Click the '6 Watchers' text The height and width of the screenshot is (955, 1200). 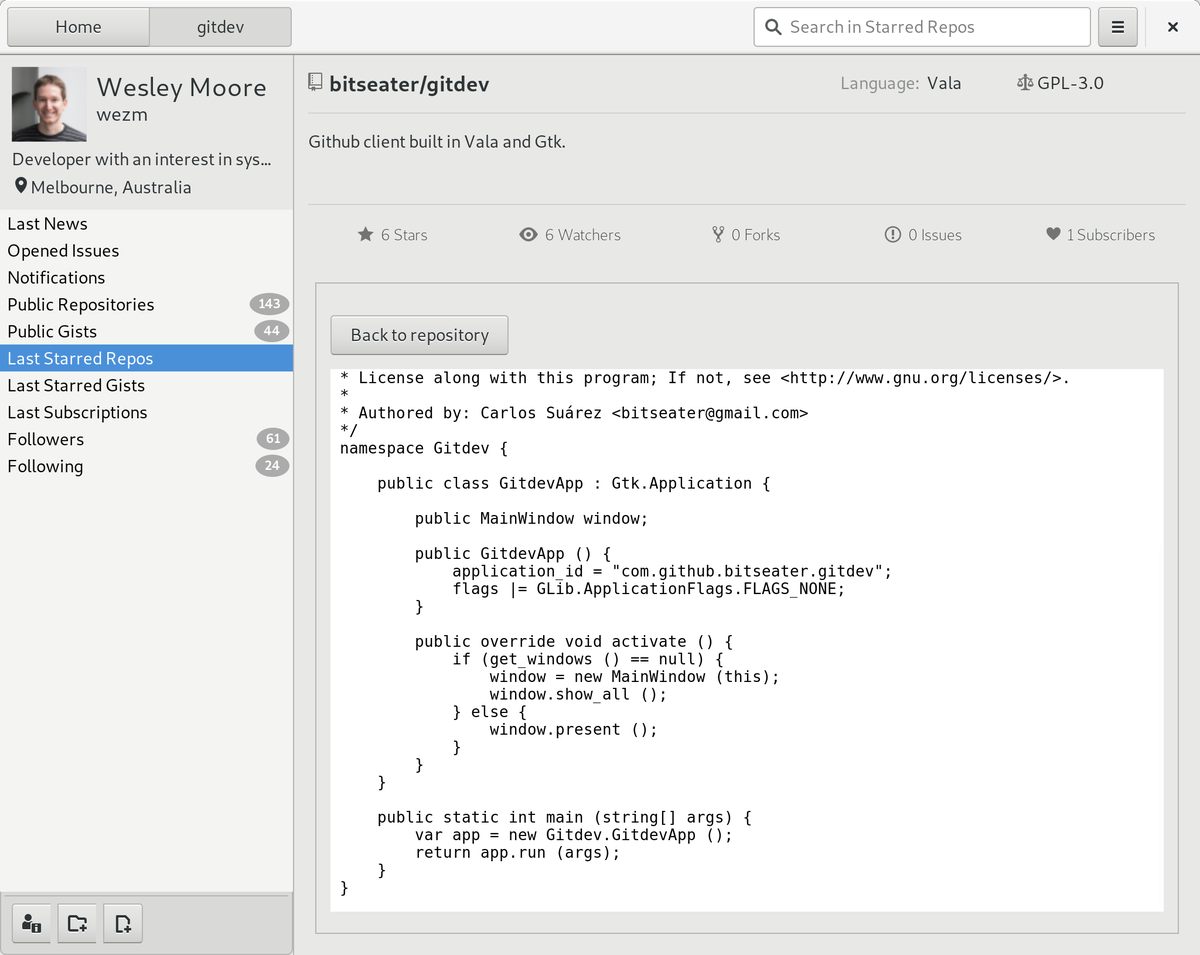(583, 235)
